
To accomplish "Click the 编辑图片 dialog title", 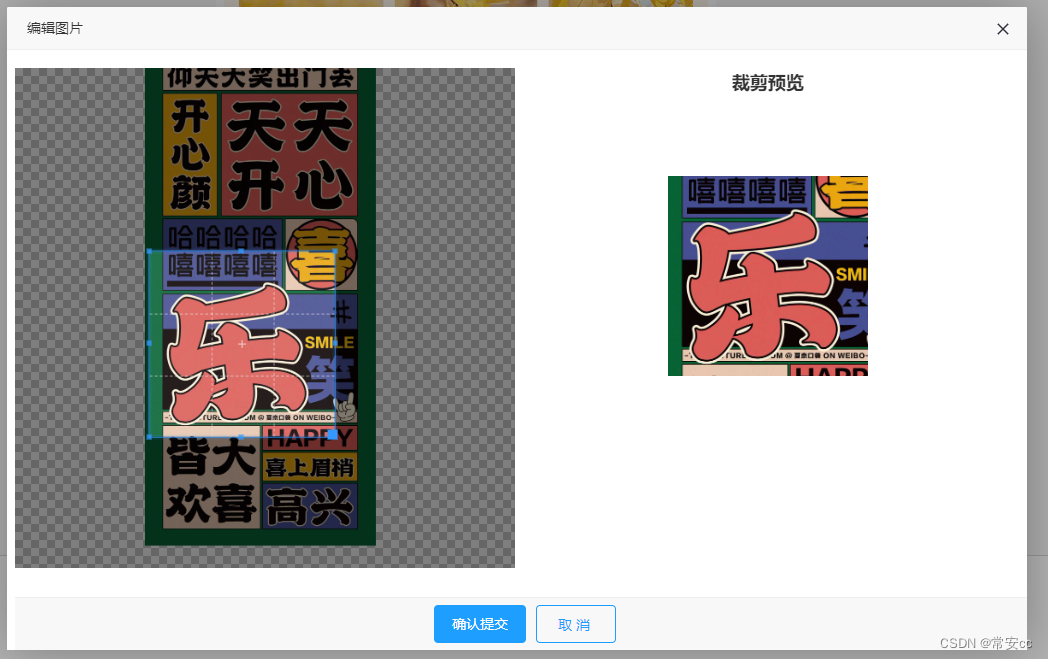I will click(55, 28).
